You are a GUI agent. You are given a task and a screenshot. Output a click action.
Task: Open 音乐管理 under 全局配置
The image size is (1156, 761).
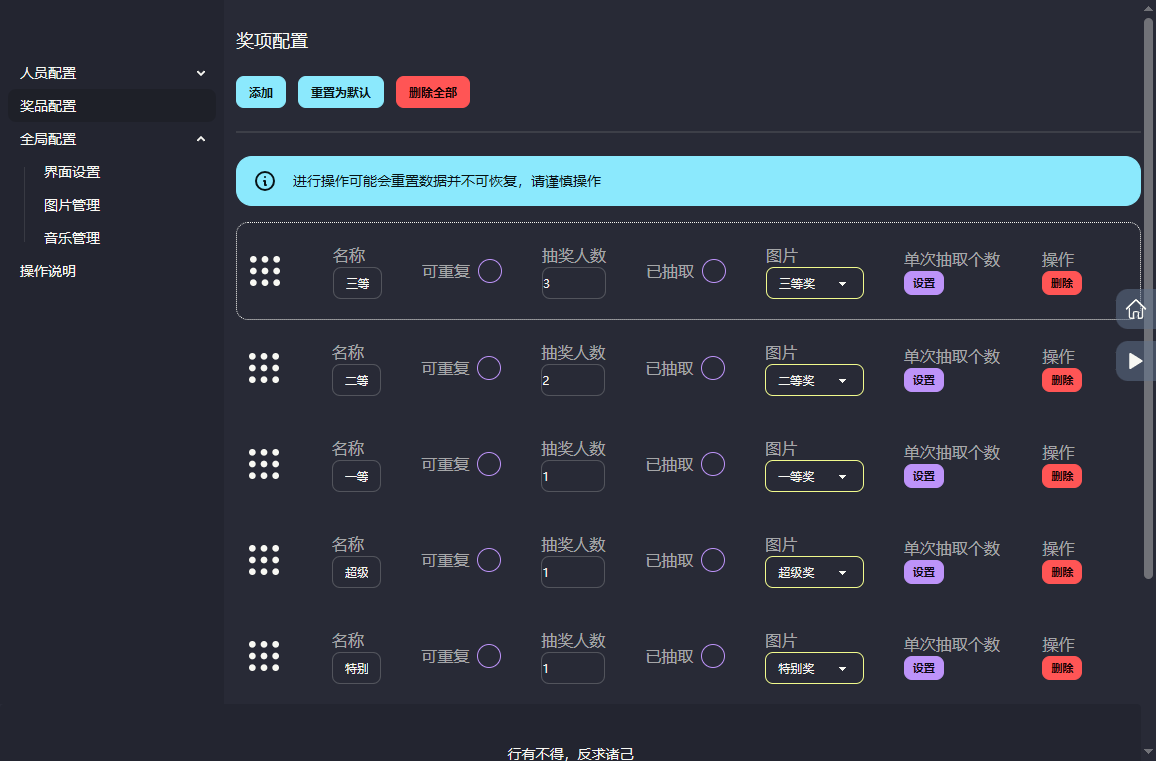pos(72,238)
